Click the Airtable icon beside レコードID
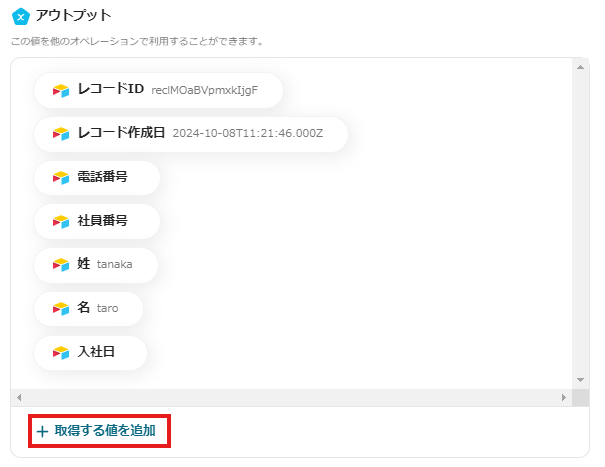 [x=61, y=90]
